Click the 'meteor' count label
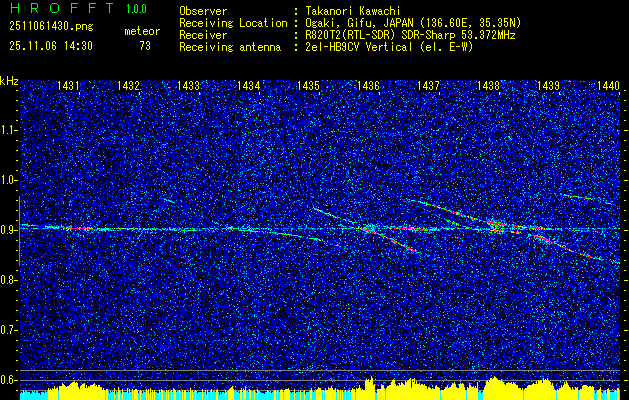 (x=142, y=31)
